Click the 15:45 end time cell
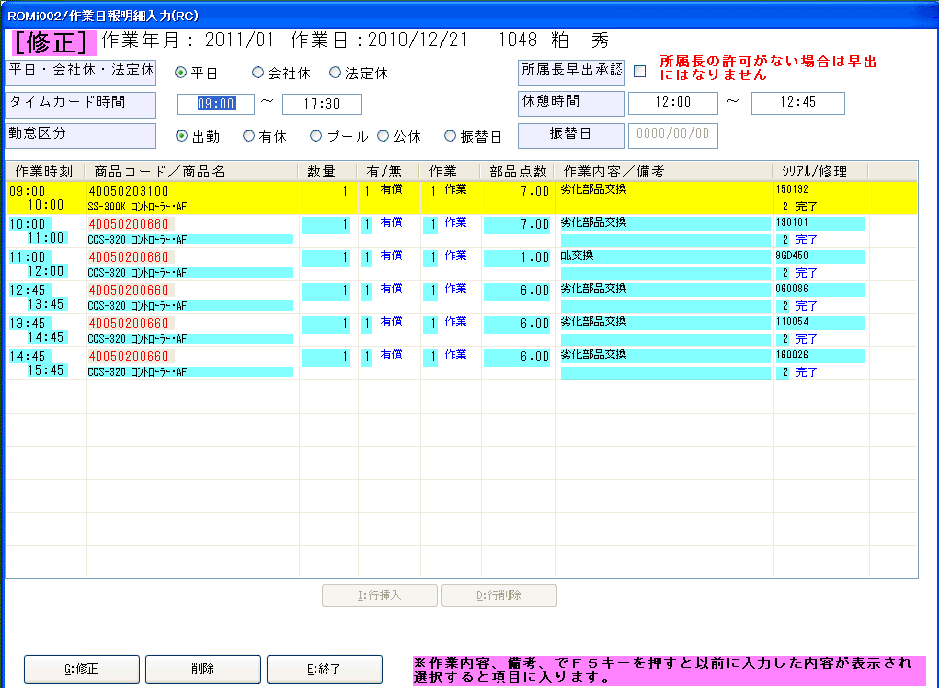The image size is (947, 688). pyautogui.click(x=46, y=371)
